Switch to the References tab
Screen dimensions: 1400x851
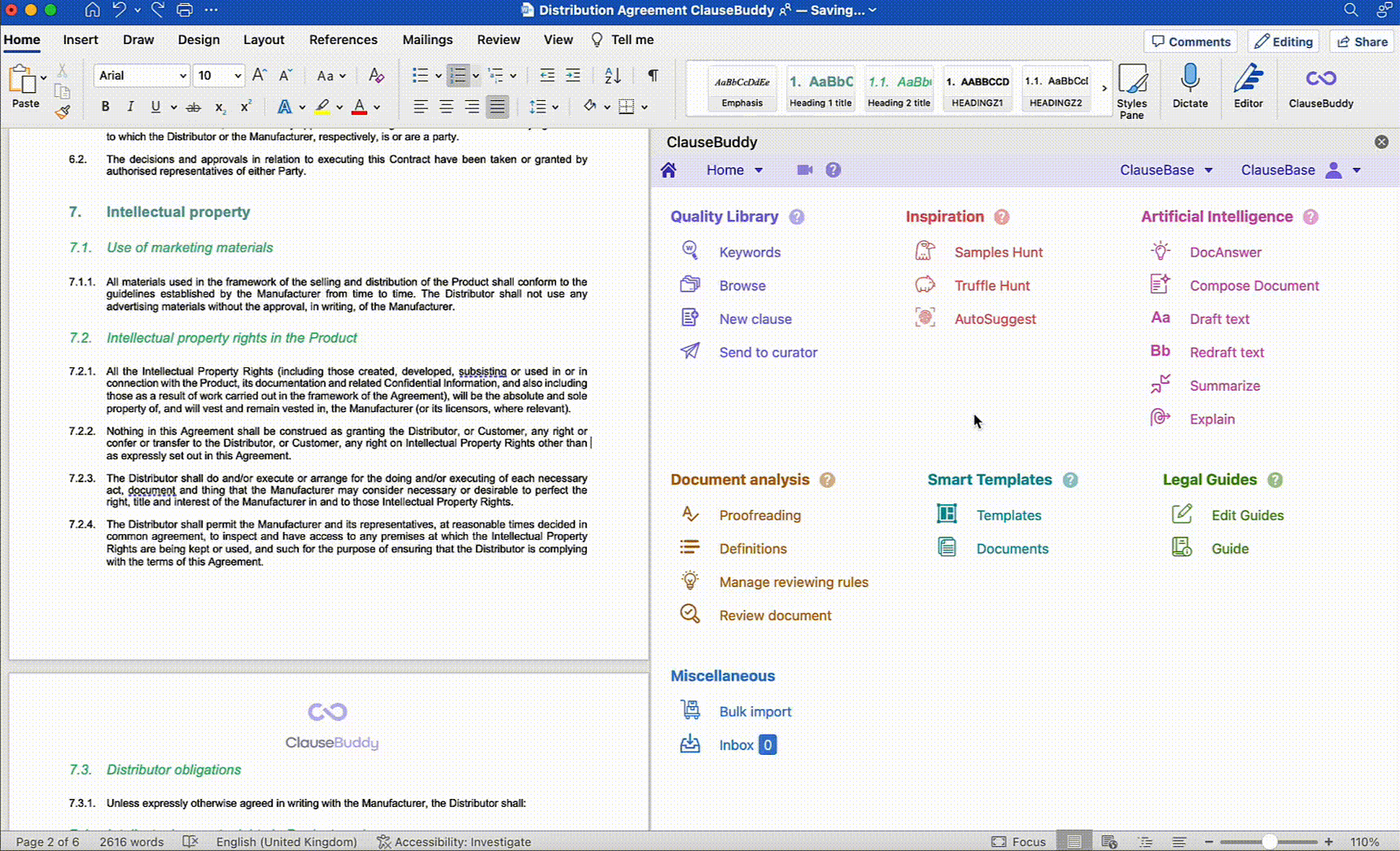point(343,40)
